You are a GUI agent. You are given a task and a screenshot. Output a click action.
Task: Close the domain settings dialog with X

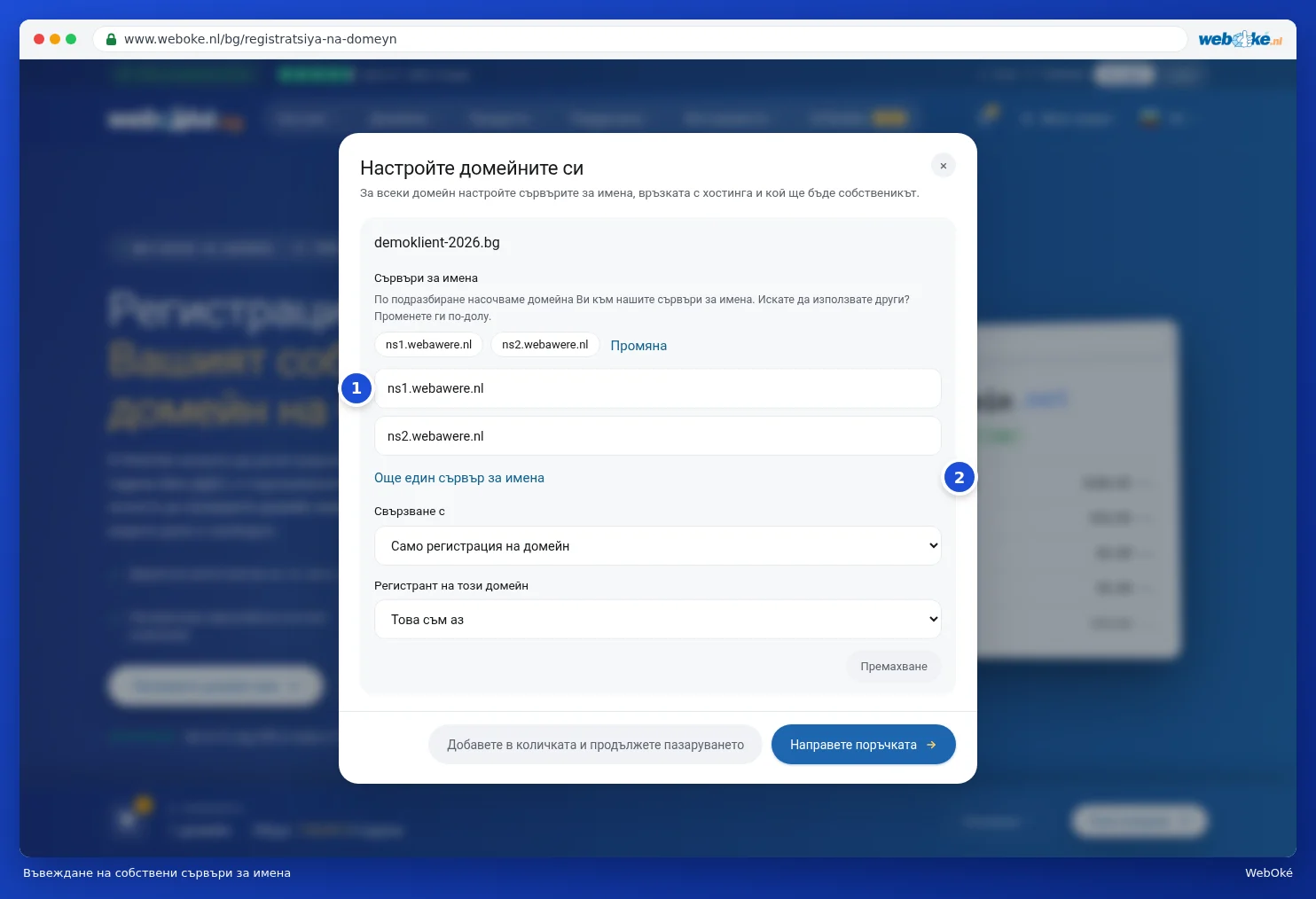point(943,166)
